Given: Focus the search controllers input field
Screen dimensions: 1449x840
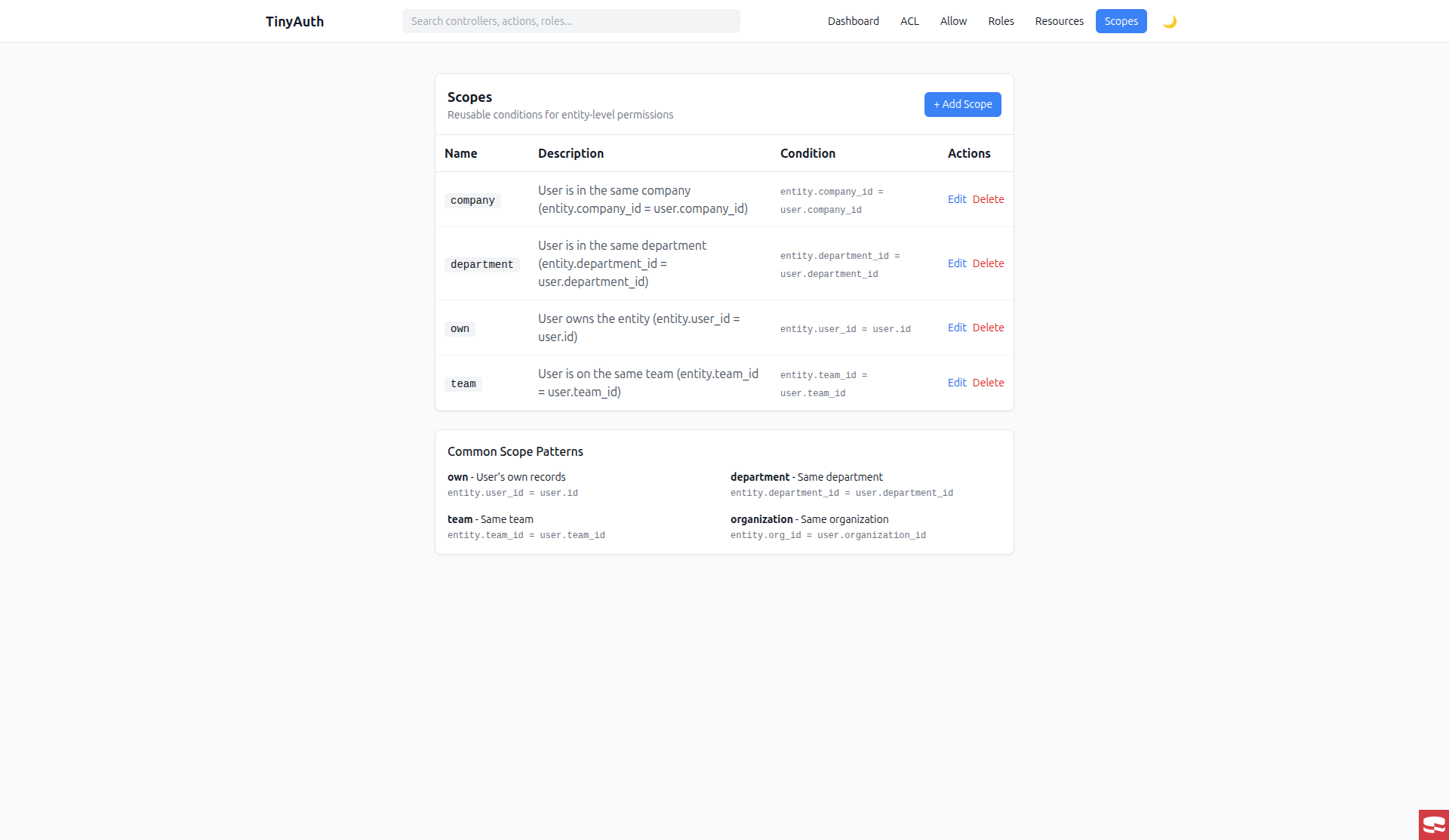Looking at the screenshot, I should pyautogui.click(x=571, y=21).
